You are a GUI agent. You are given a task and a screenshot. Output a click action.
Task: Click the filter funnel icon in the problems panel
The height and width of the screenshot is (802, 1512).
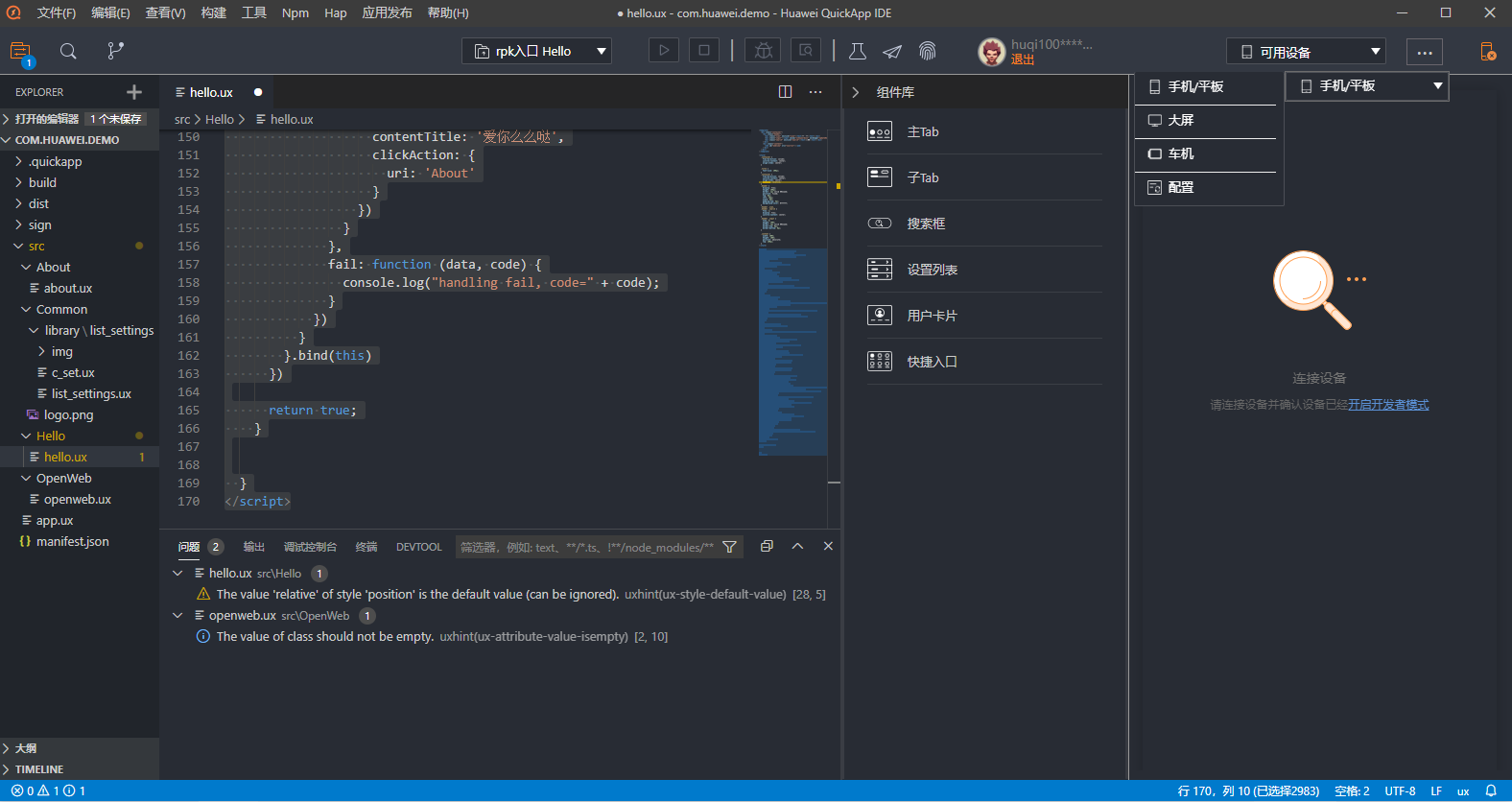730,547
